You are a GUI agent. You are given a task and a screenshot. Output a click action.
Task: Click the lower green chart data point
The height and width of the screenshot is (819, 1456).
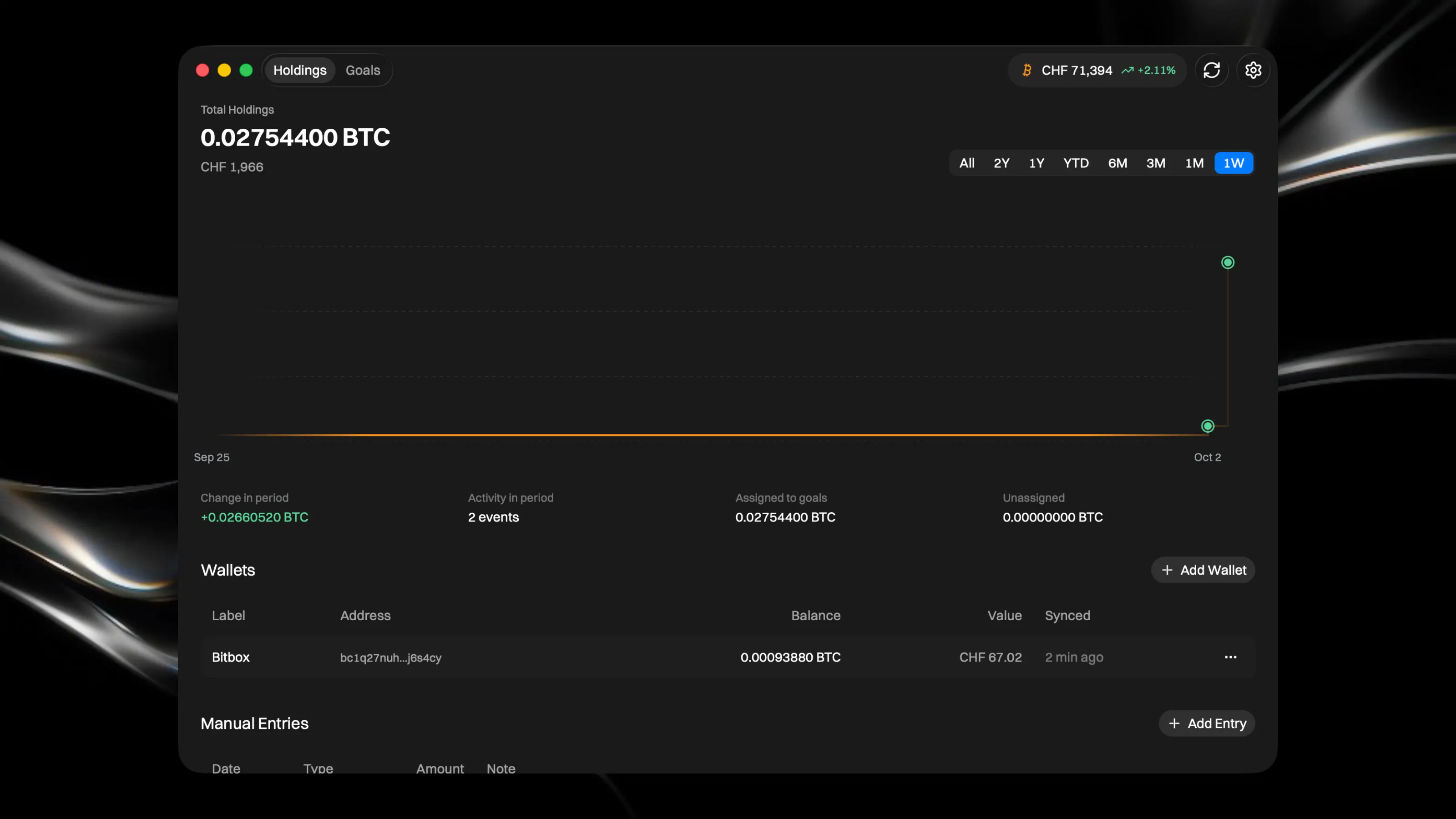pos(1207,426)
